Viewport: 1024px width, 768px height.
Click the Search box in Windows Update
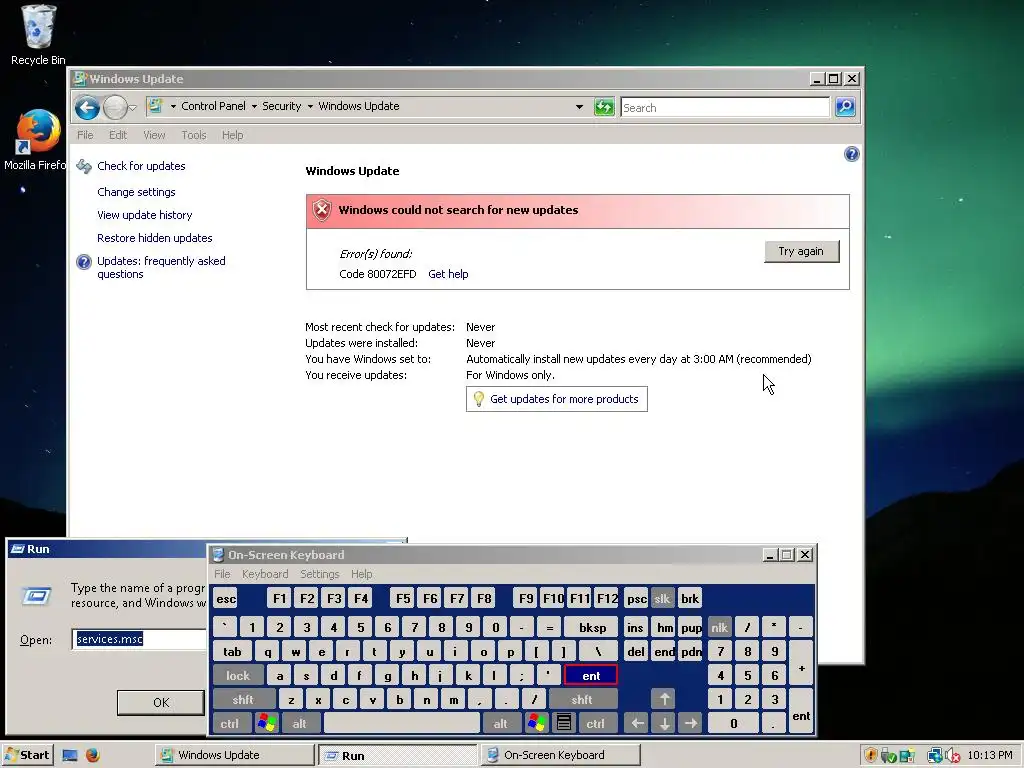[725, 108]
